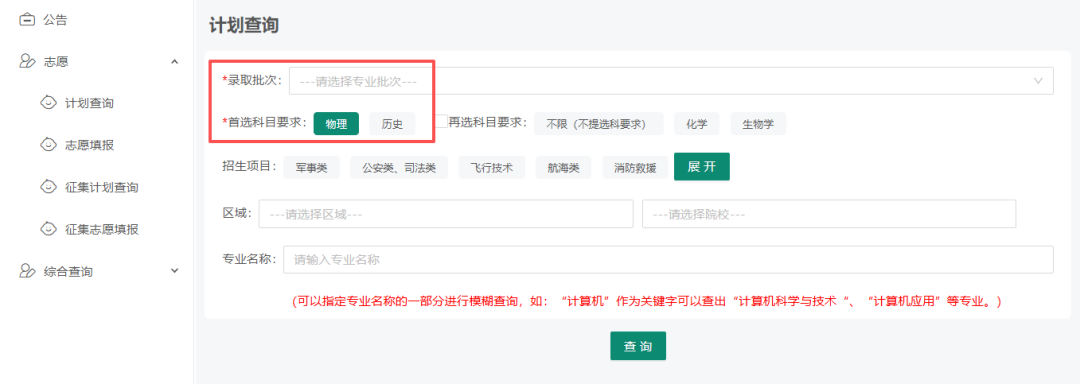
Task: Expand the 综合查询 menu chevron
Action: pos(174,271)
